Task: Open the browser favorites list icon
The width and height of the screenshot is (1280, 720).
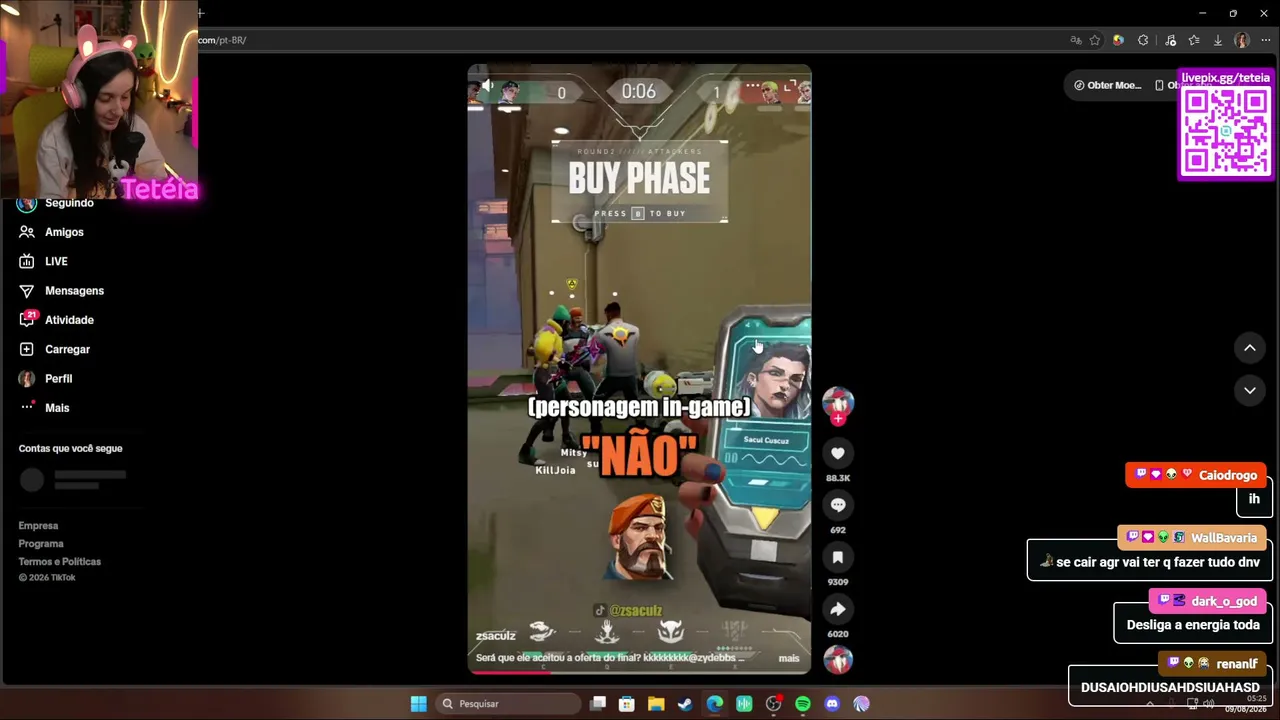Action: (x=1194, y=40)
